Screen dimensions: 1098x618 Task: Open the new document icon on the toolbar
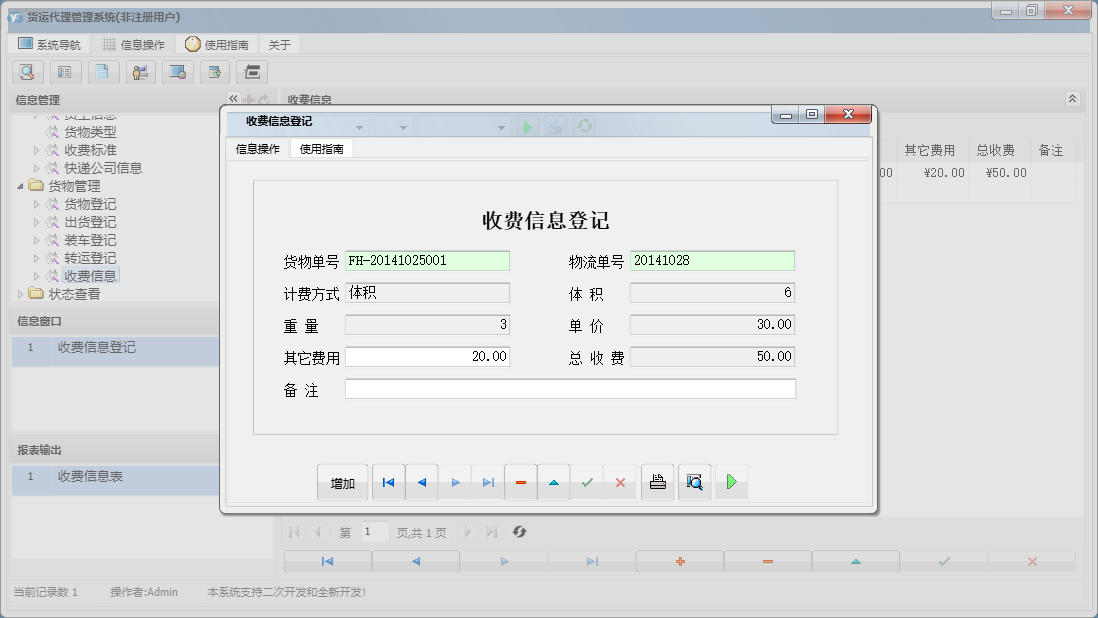coord(102,72)
